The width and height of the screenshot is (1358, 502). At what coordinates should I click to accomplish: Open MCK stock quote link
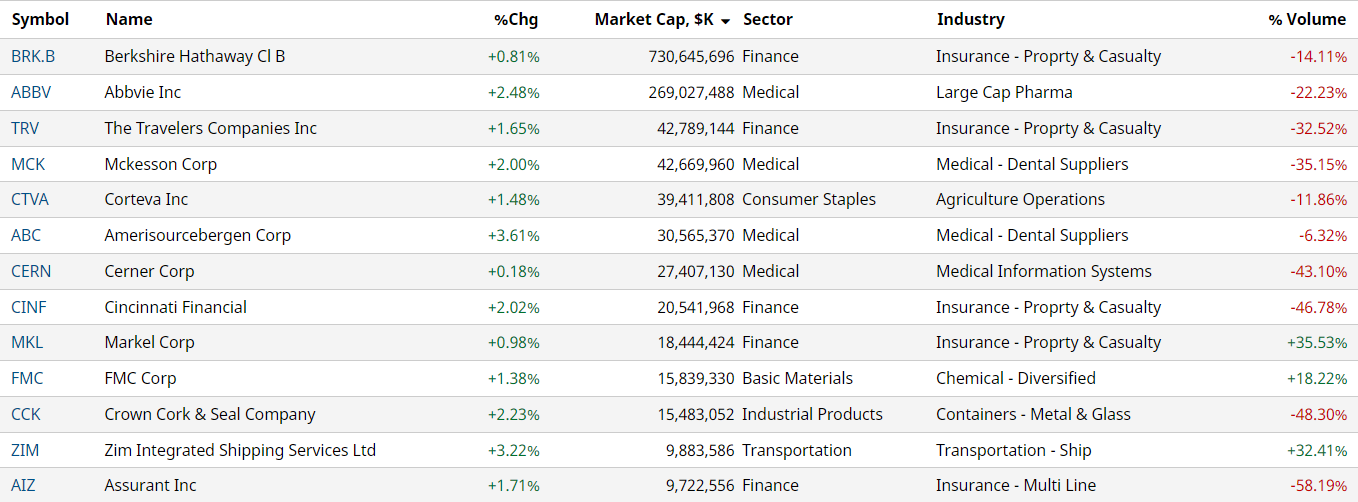pyautogui.click(x=28, y=165)
